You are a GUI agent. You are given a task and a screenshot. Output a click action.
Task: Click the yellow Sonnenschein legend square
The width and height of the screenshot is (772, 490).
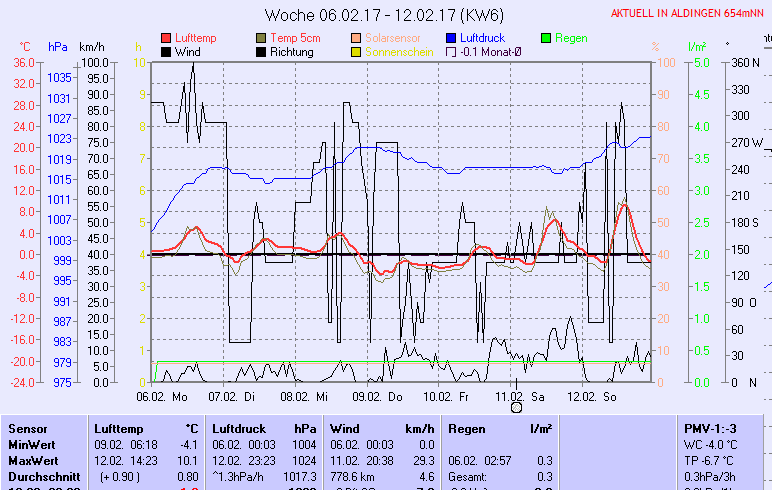357,52
